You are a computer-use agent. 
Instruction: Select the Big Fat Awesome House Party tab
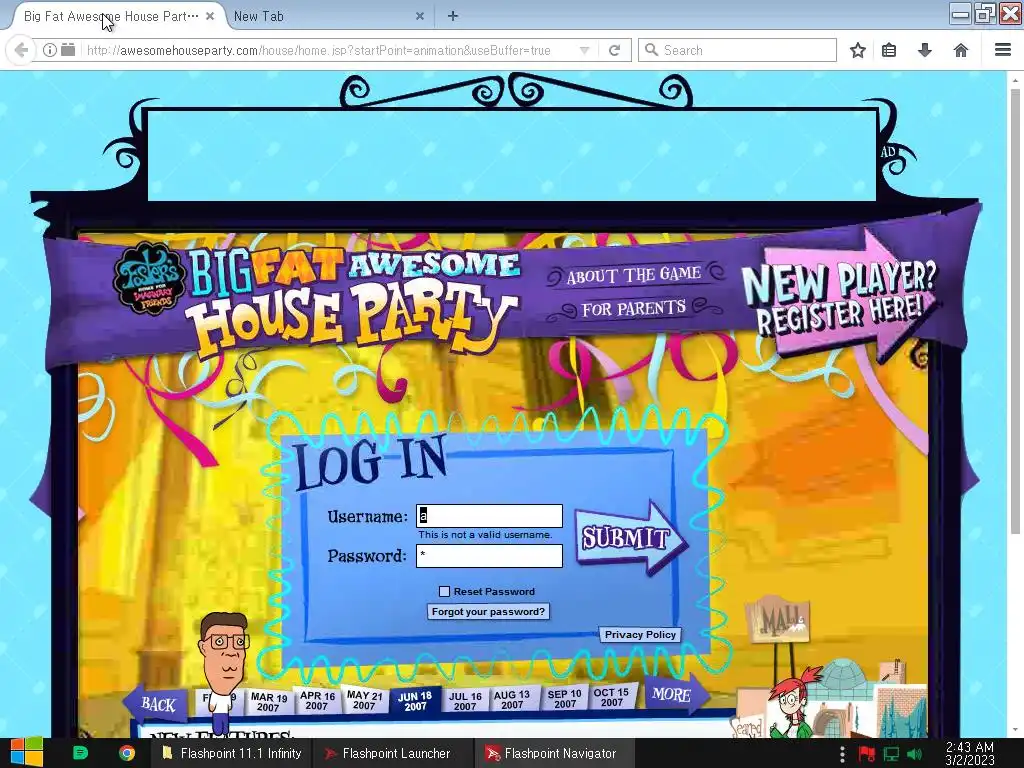click(x=112, y=16)
